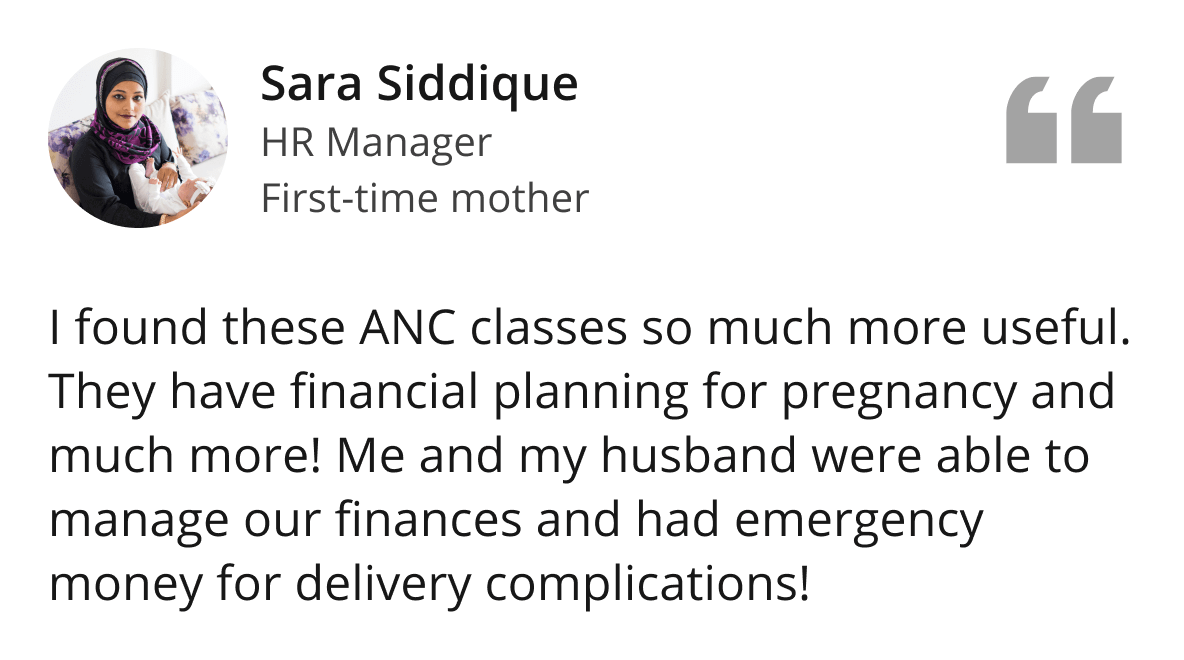Screen dimensions: 1184x660
Task: Click the word mother in the subtitle
Action: pos(520,199)
